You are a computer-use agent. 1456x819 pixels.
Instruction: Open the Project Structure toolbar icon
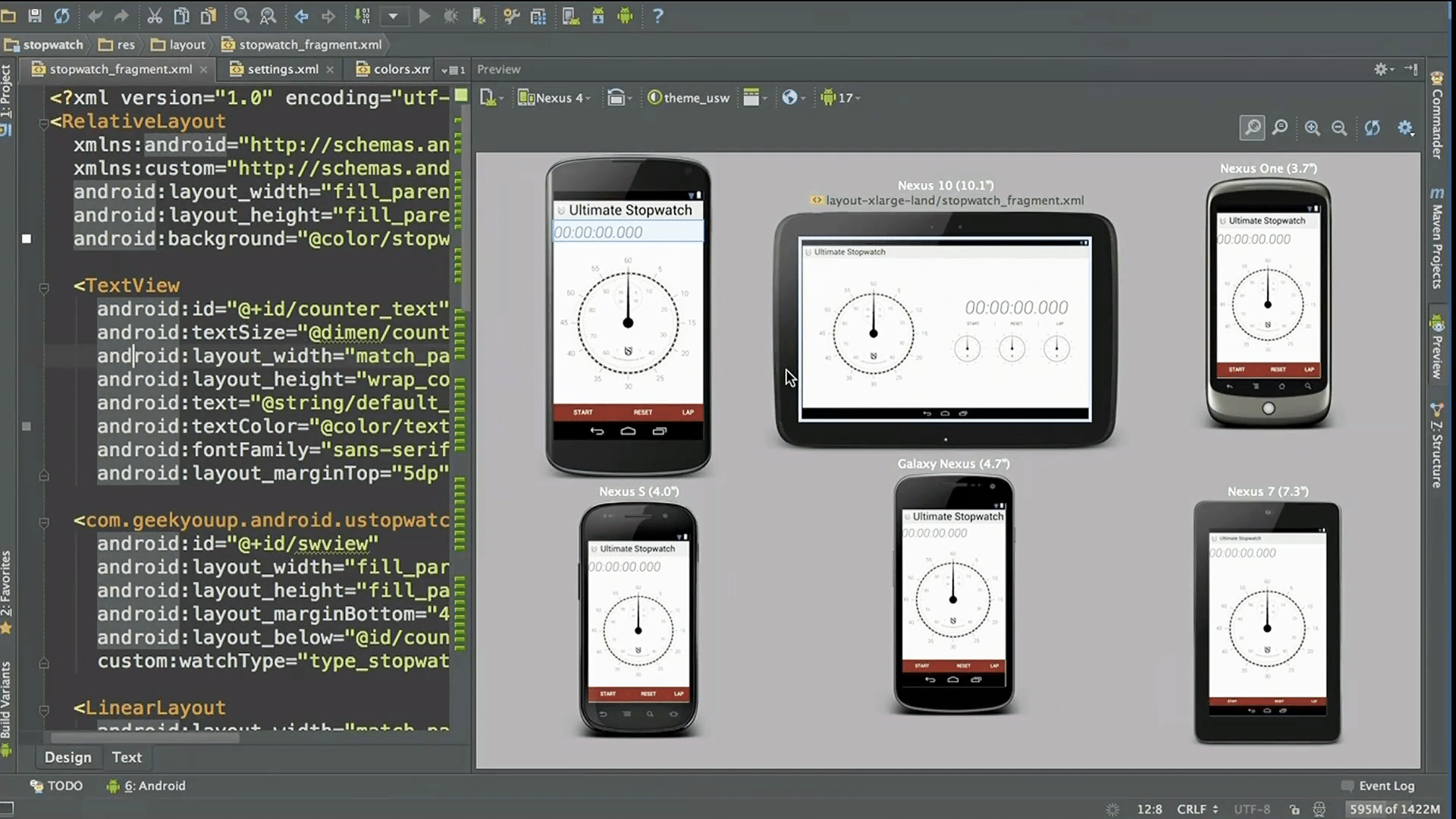coord(538,15)
